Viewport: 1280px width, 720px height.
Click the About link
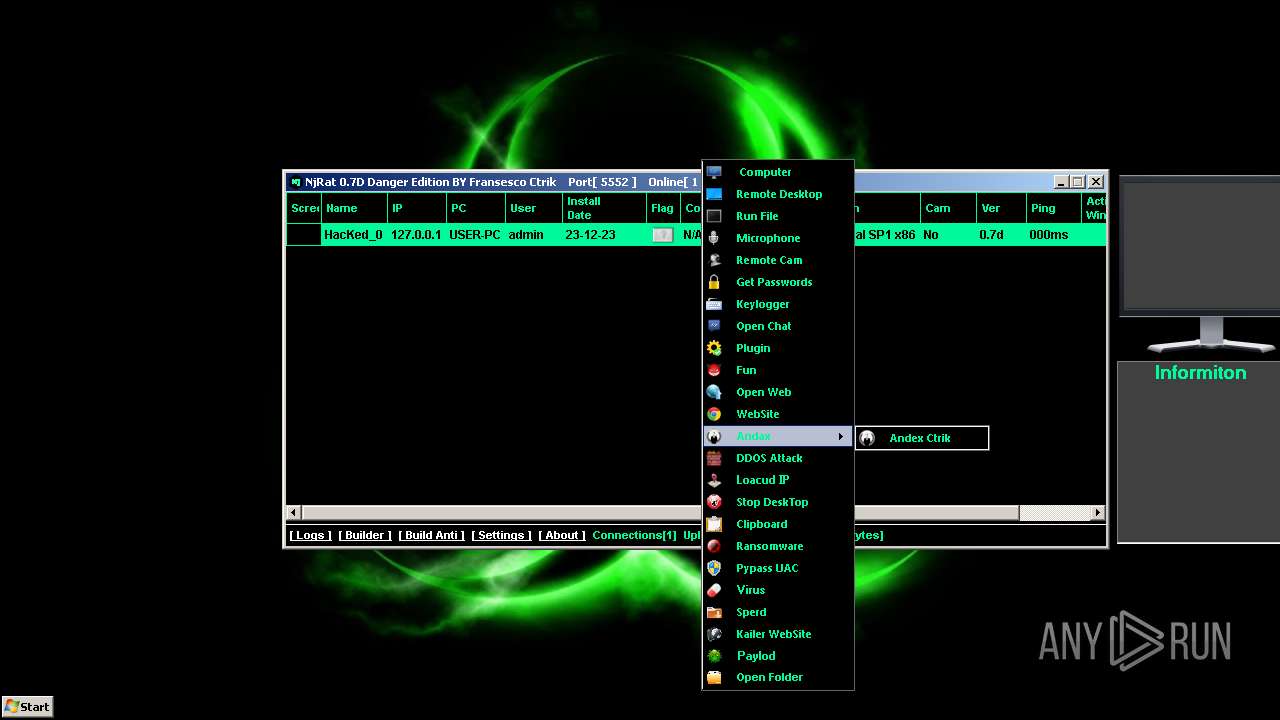(562, 535)
